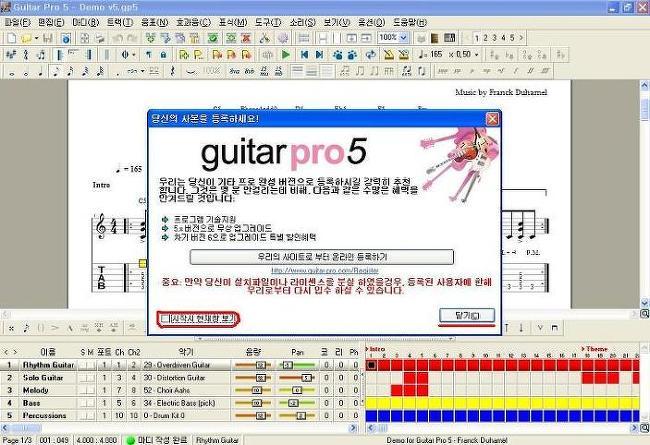Select the eighth note duration

55,71
